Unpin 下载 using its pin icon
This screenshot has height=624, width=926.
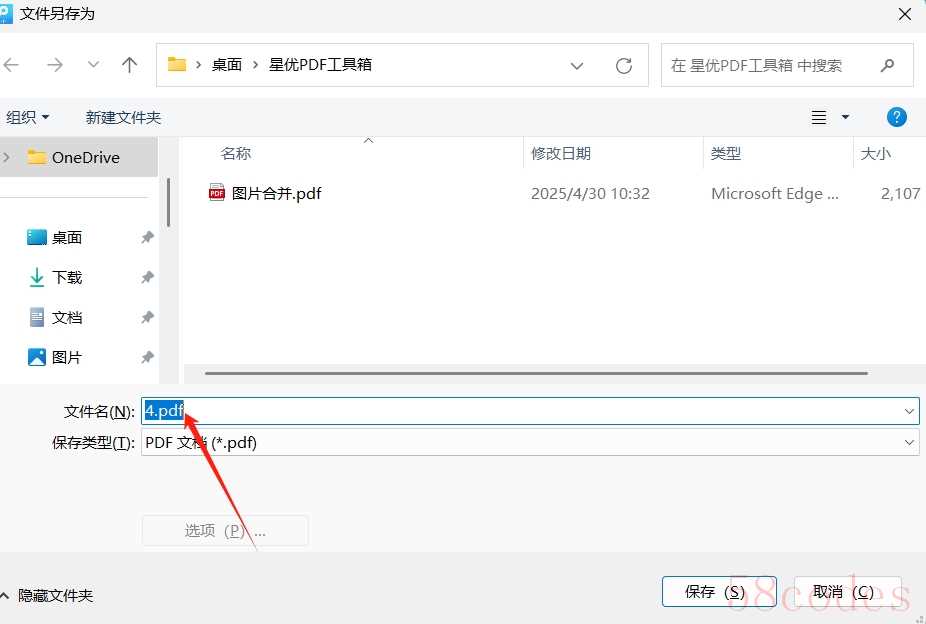coord(147,277)
